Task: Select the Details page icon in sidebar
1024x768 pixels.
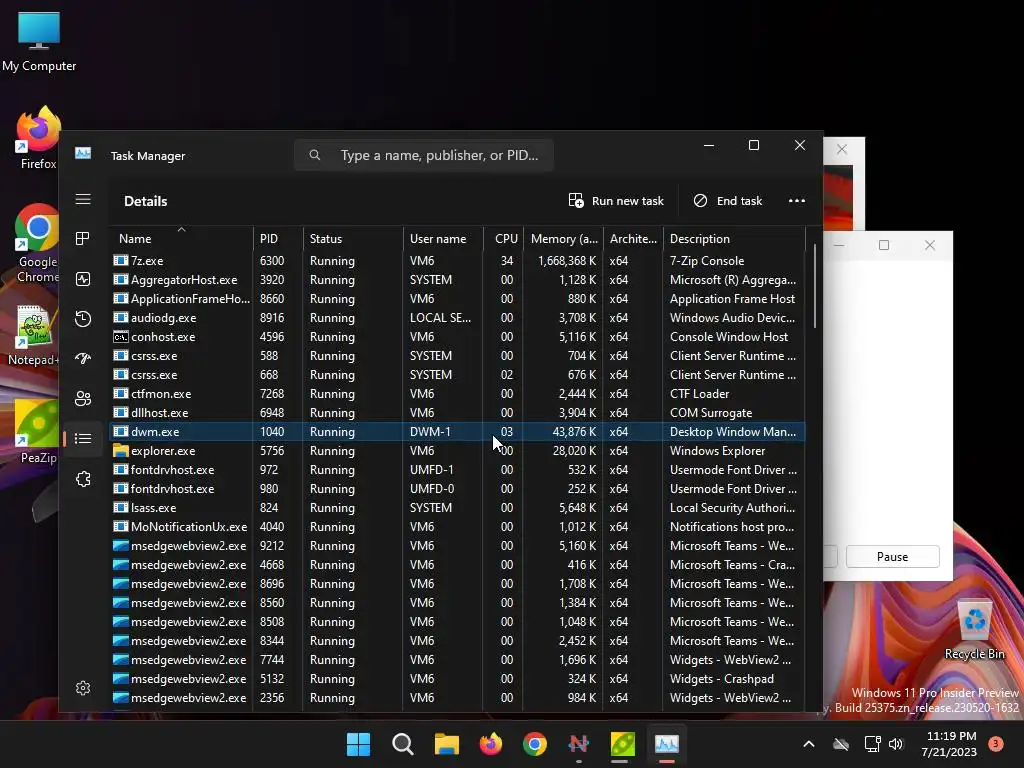Action: pyautogui.click(x=83, y=438)
